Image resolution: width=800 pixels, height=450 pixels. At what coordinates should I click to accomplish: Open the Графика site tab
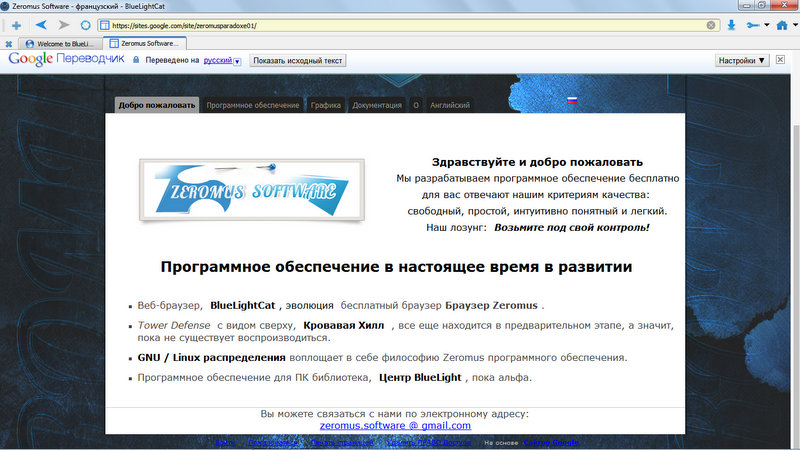[326, 105]
